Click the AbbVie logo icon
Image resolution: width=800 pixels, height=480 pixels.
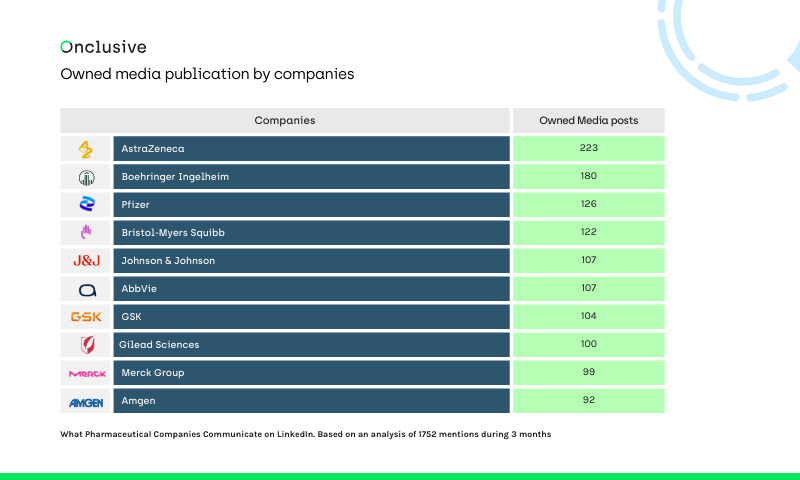[87, 290]
